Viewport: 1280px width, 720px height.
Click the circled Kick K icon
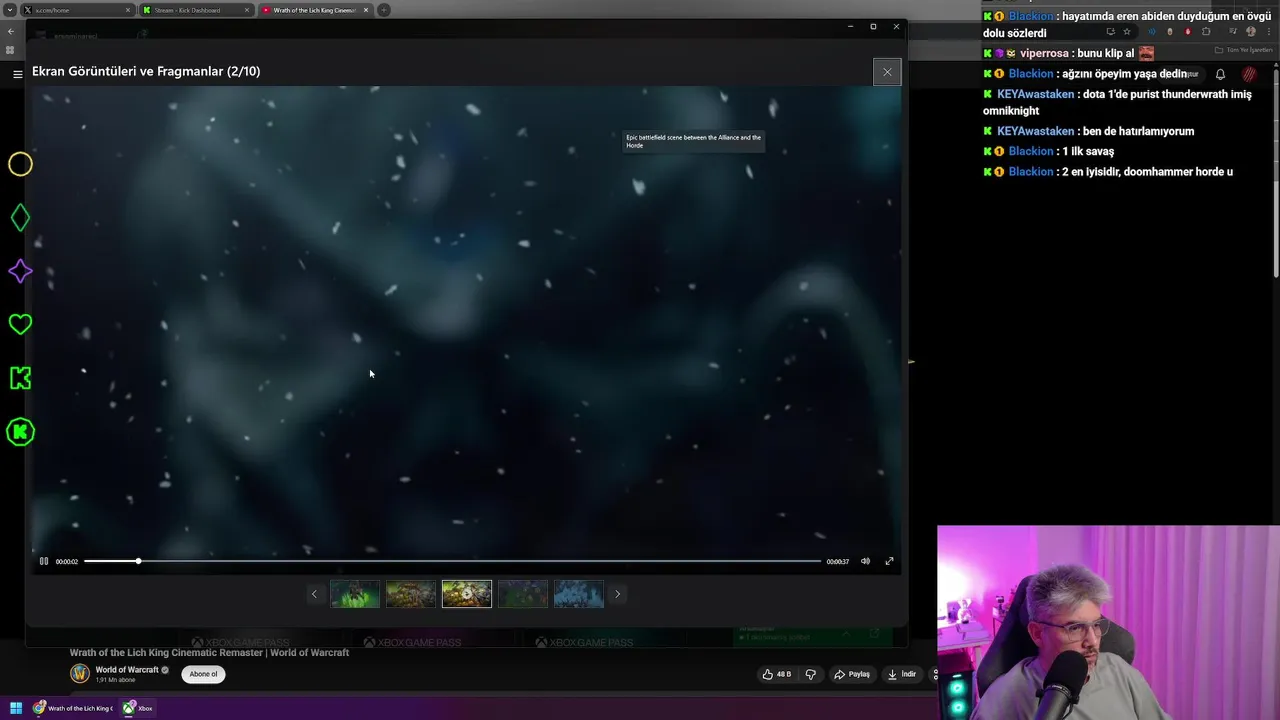pyautogui.click(x=20, y=432)
